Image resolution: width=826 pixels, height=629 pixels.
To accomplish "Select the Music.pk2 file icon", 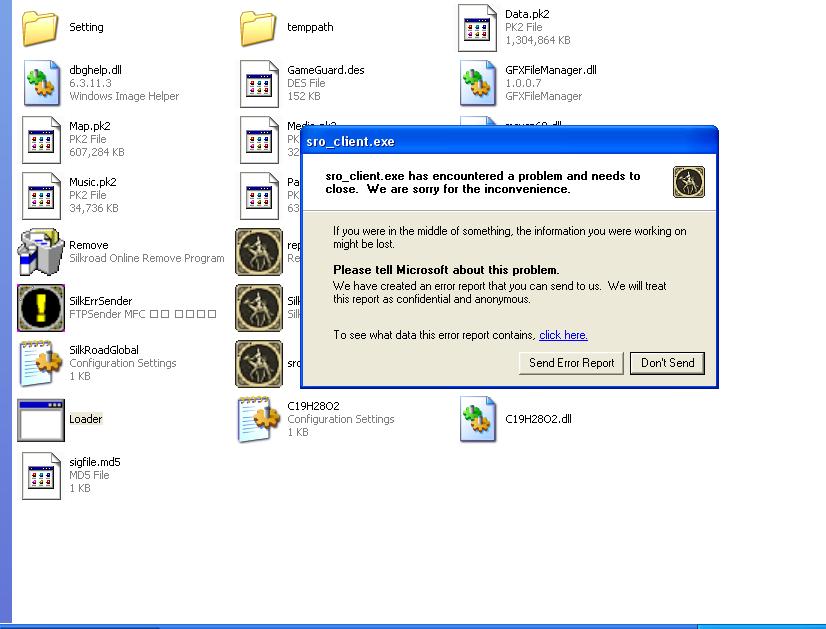I will pos(41,195).
